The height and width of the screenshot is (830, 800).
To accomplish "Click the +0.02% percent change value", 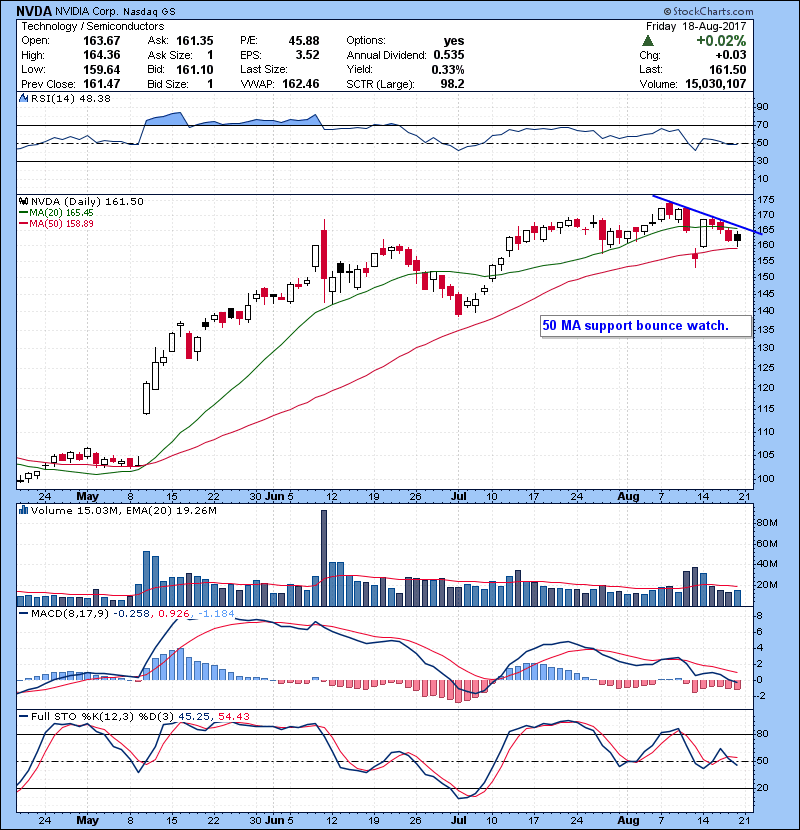I will [x=721, y=41].
